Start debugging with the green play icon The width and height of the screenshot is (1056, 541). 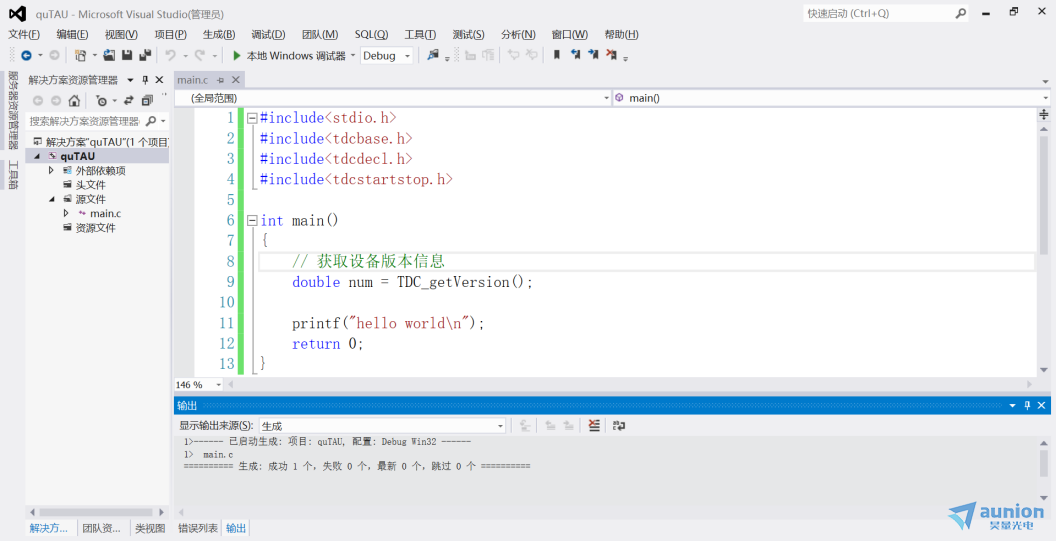point(236,56)
